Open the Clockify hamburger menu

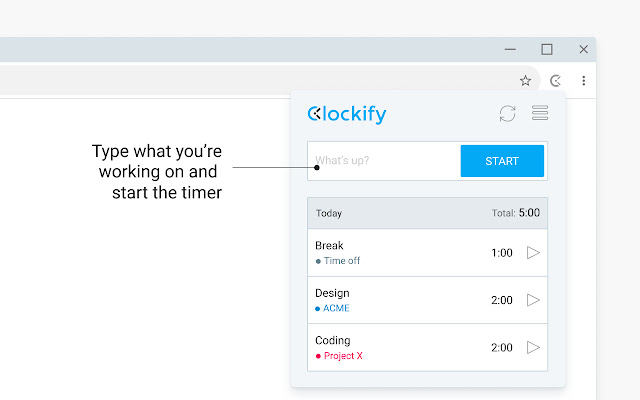point(540,113)
